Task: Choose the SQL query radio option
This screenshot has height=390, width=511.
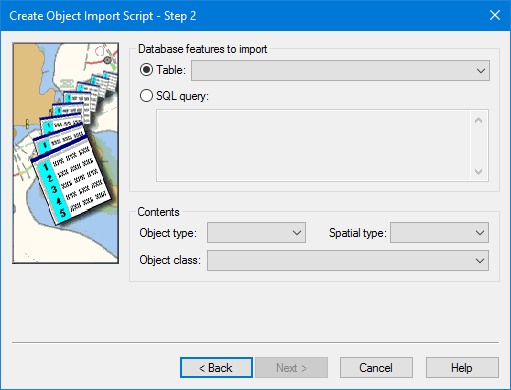Action: point(146,96)
